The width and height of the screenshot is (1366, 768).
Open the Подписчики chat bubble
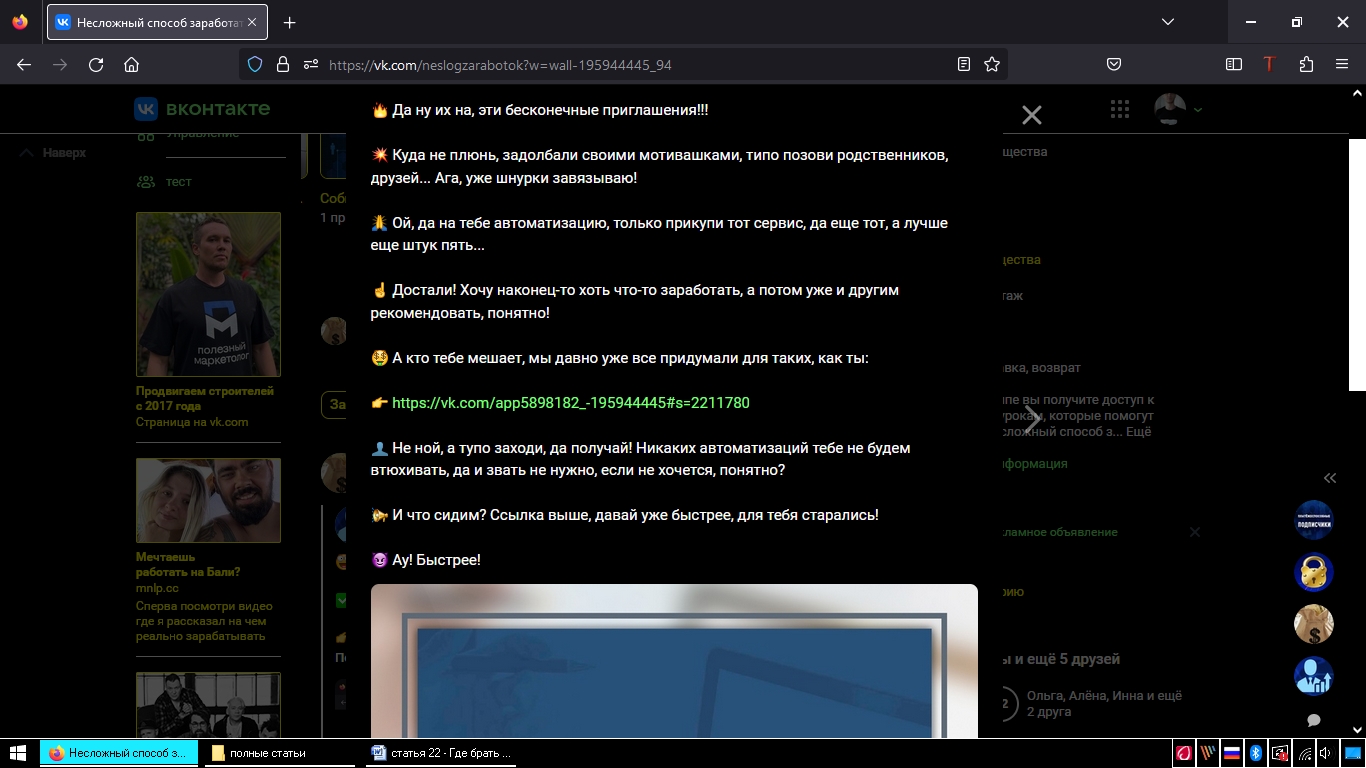(1314, 520)
